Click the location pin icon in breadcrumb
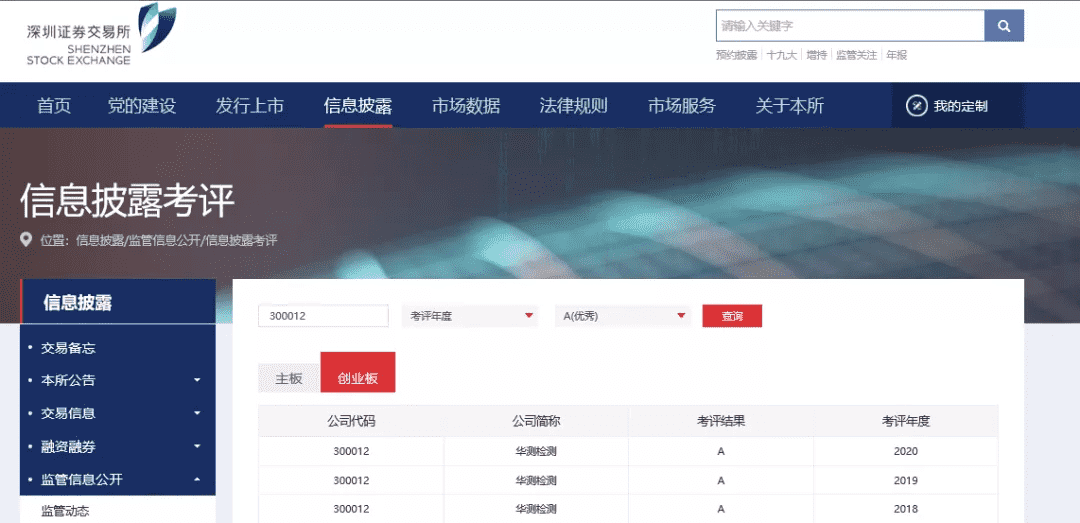This screenshot has height=523, width=1080. click(x=27, y=240)
